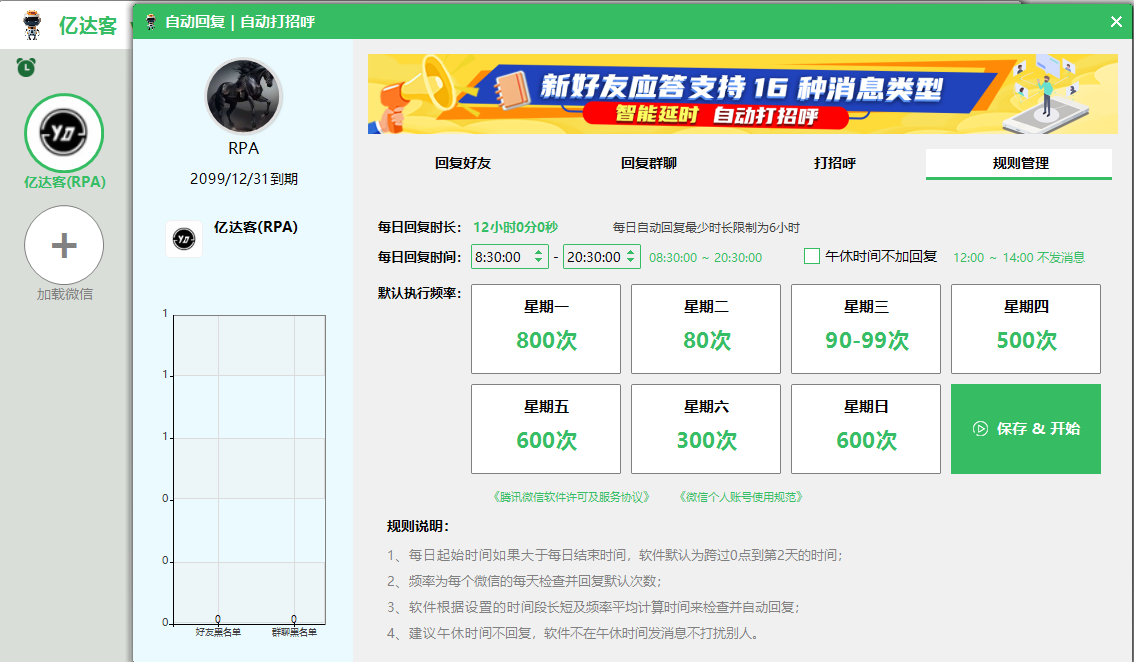Click the 好友黑名单 chart axis label
This screenshot has width=1134, height=662.
click(218, 632)
